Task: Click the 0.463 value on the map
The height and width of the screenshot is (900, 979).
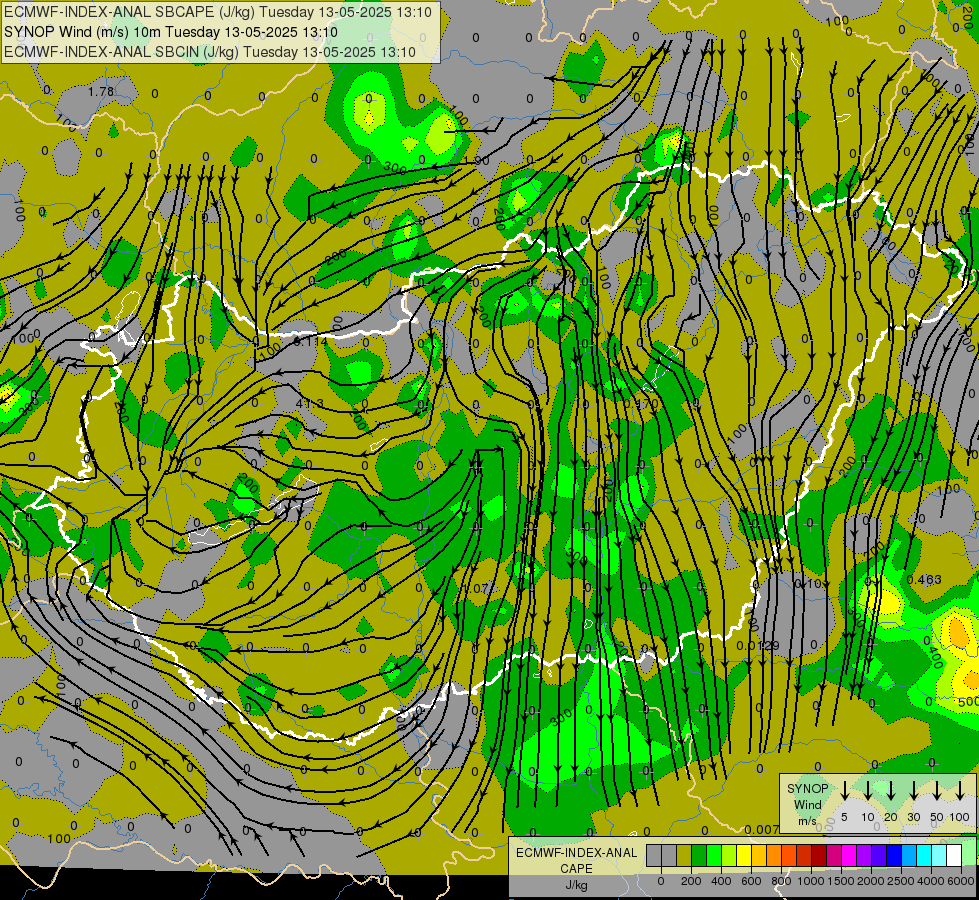Action: 924,580
